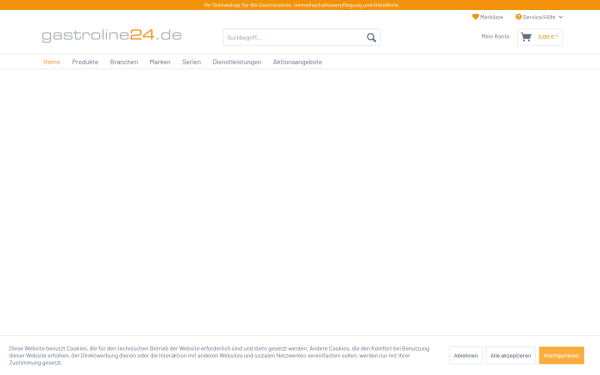Image resolution: width=600 pixels, height=375 pixels.
Task: Click the orange top banner text
Action: pyautogui.click(x=302, y=5)
